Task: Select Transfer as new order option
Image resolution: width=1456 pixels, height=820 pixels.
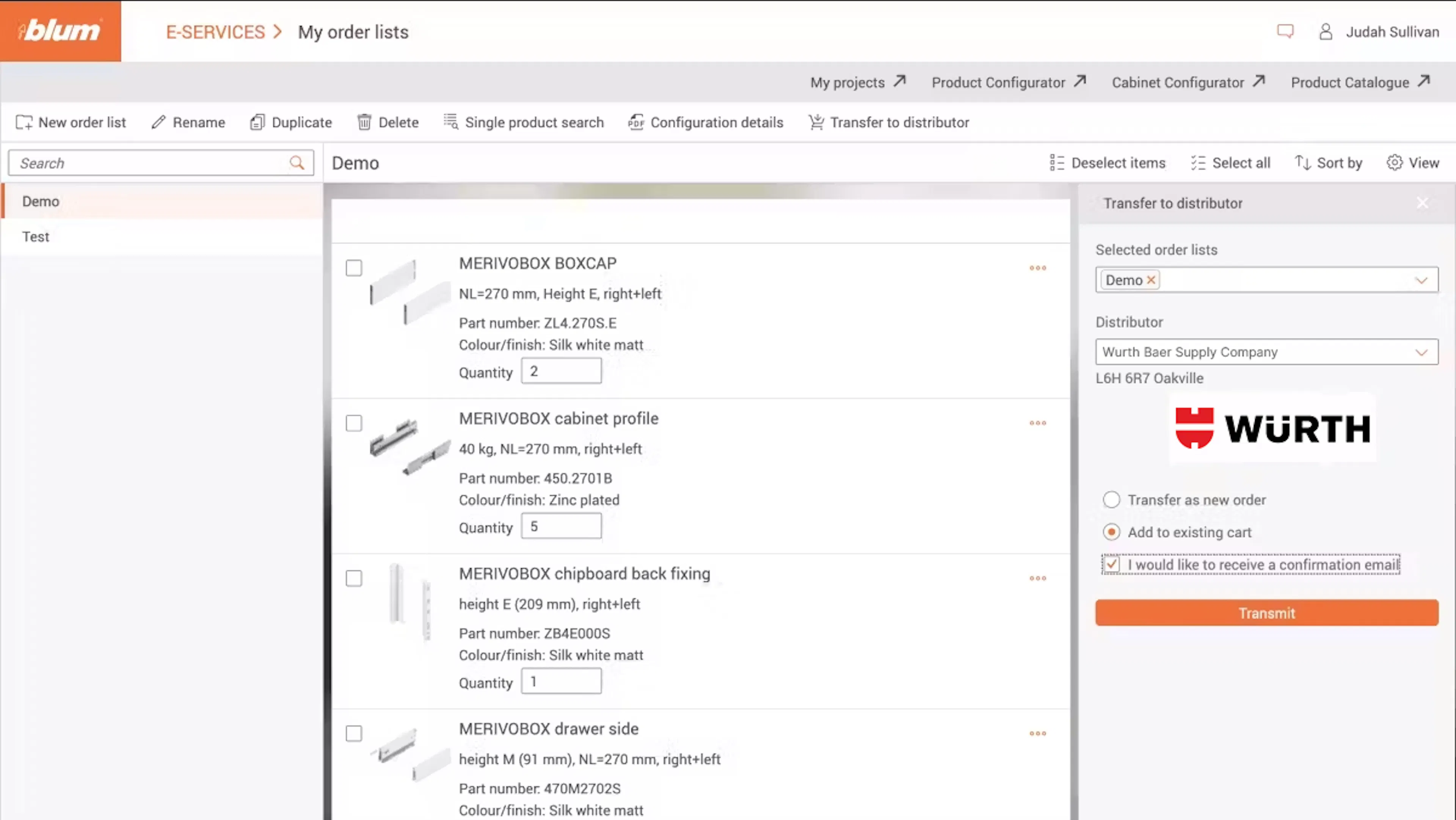Action: click(1111, 500)
